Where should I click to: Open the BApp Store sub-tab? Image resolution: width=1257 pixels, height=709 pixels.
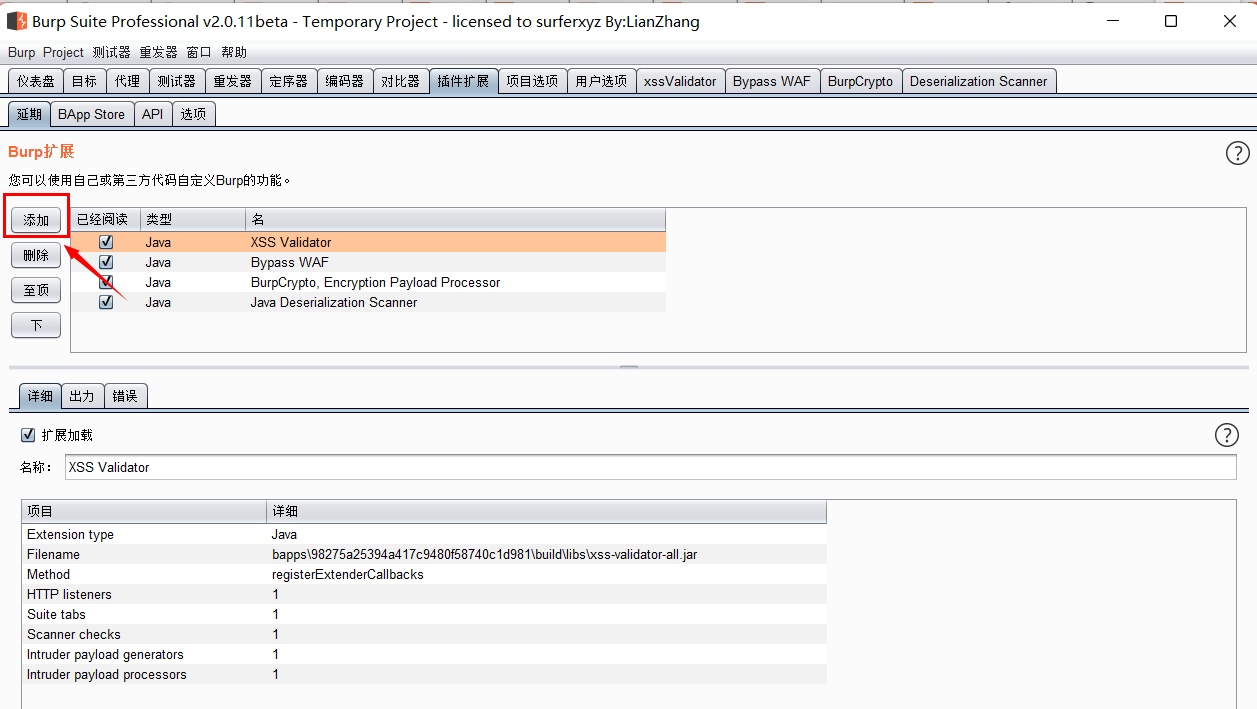92,114
